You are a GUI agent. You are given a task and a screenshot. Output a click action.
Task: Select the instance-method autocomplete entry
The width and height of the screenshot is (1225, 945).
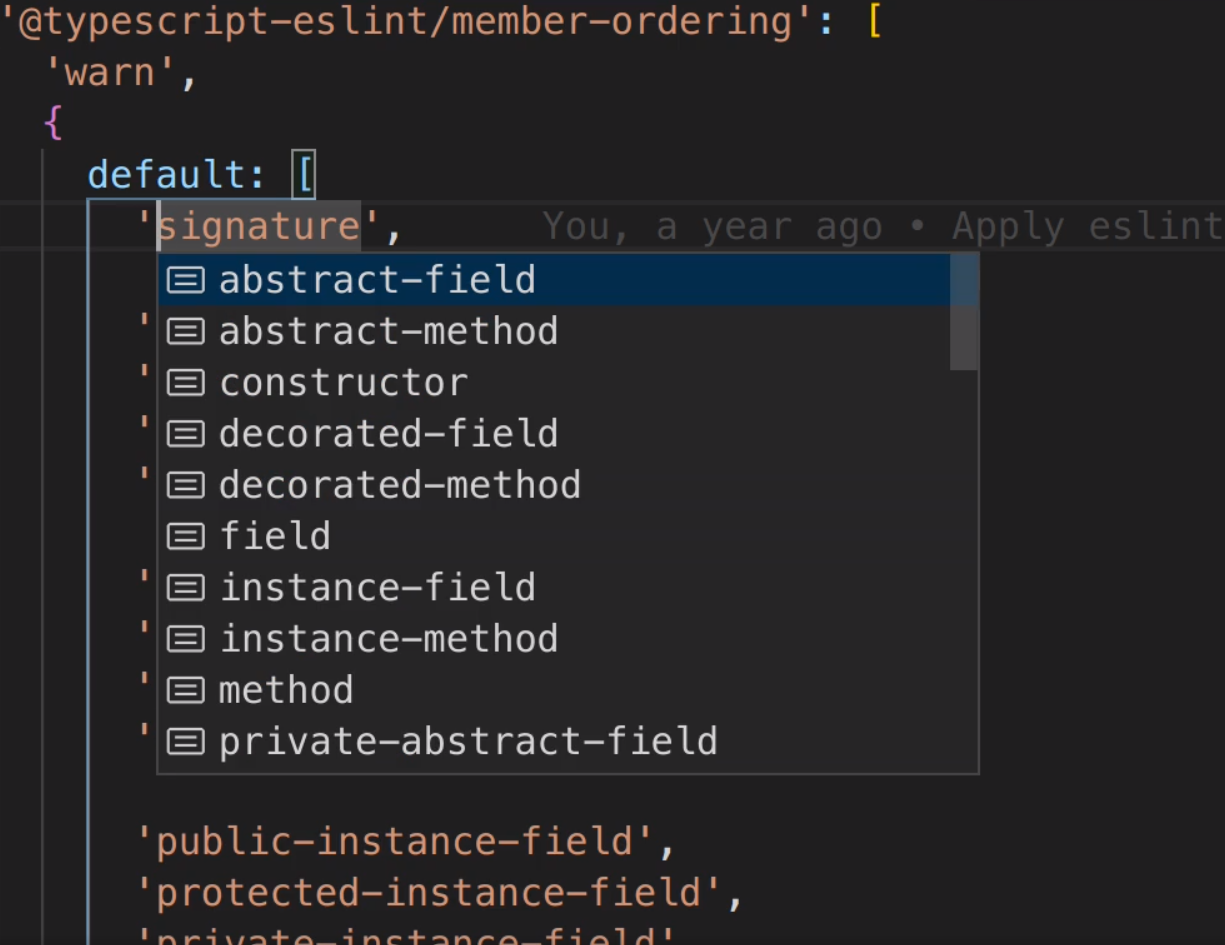[388, 639]
